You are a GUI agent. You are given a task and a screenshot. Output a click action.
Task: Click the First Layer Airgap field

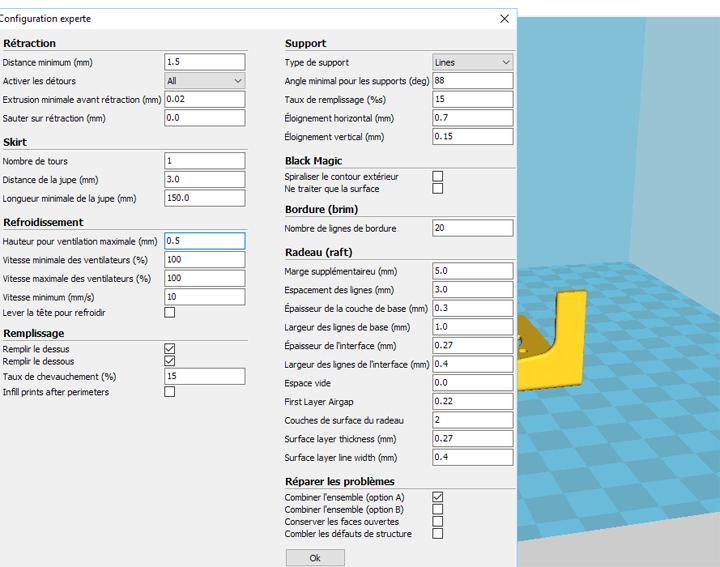click(472, 401)
